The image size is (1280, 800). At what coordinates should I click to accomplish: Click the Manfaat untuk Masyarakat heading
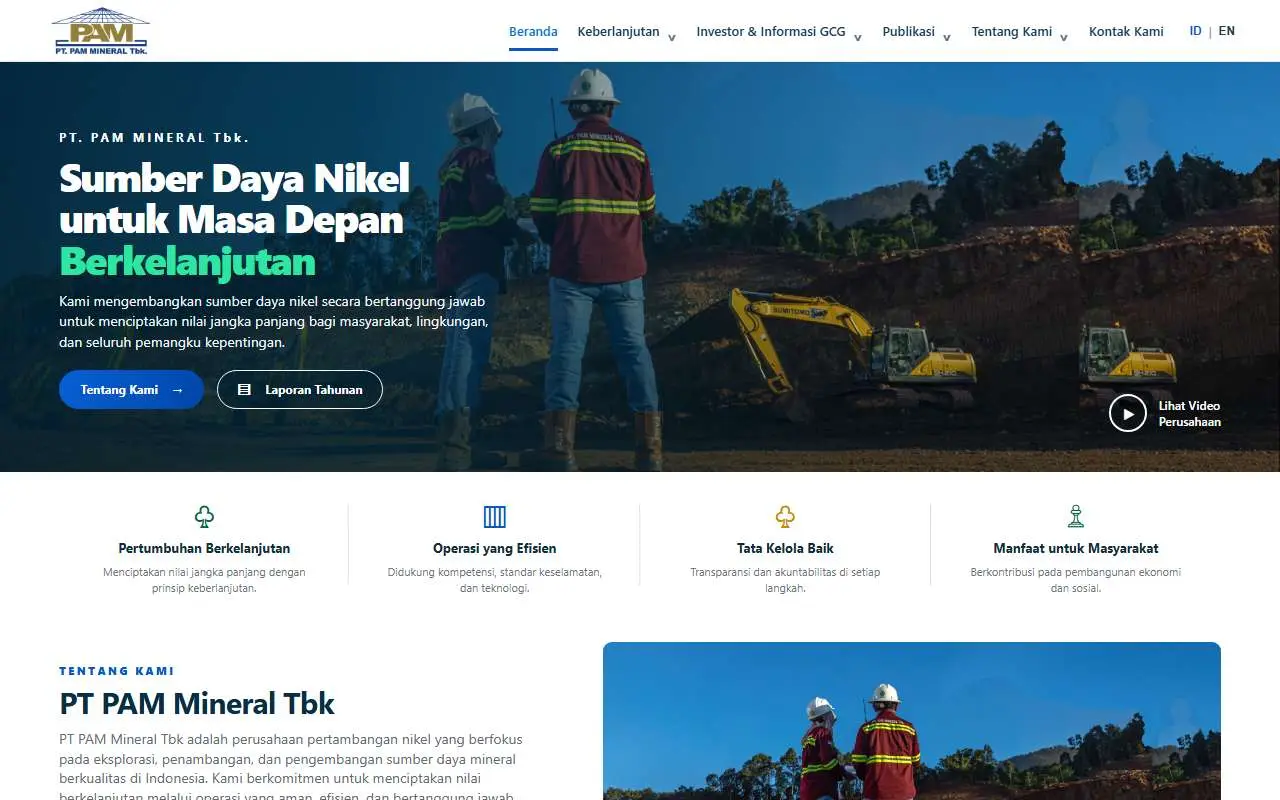point(1076,548)
